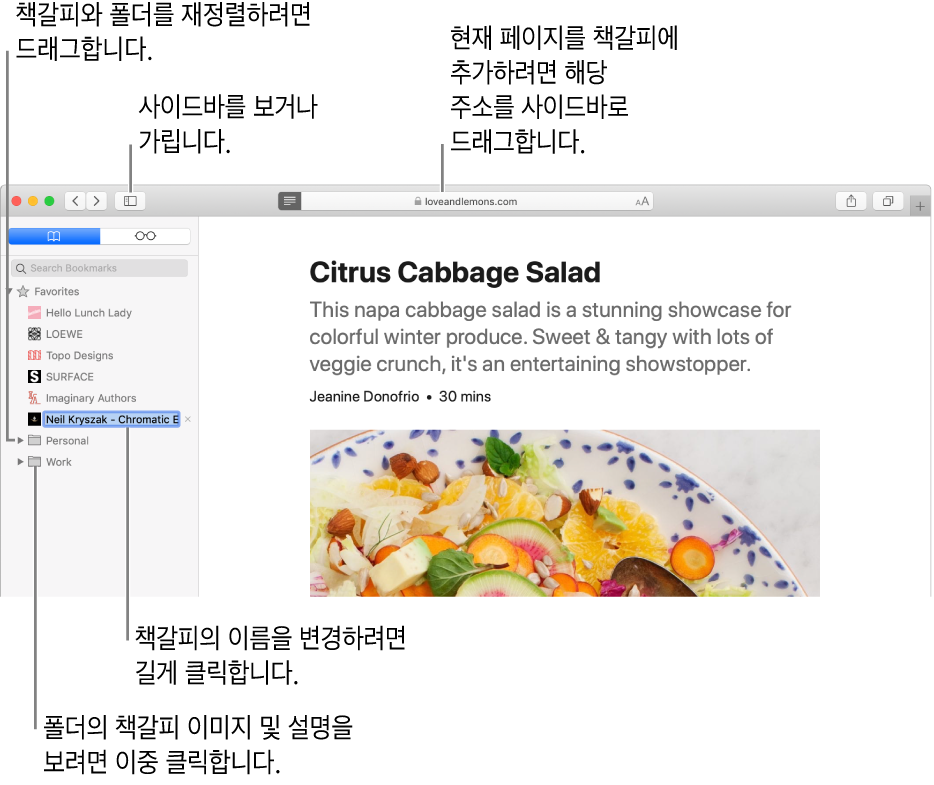The height and width of the screenshot is (785, 934).
Task: Click the article summary paragraph
Action: point(550,337)
